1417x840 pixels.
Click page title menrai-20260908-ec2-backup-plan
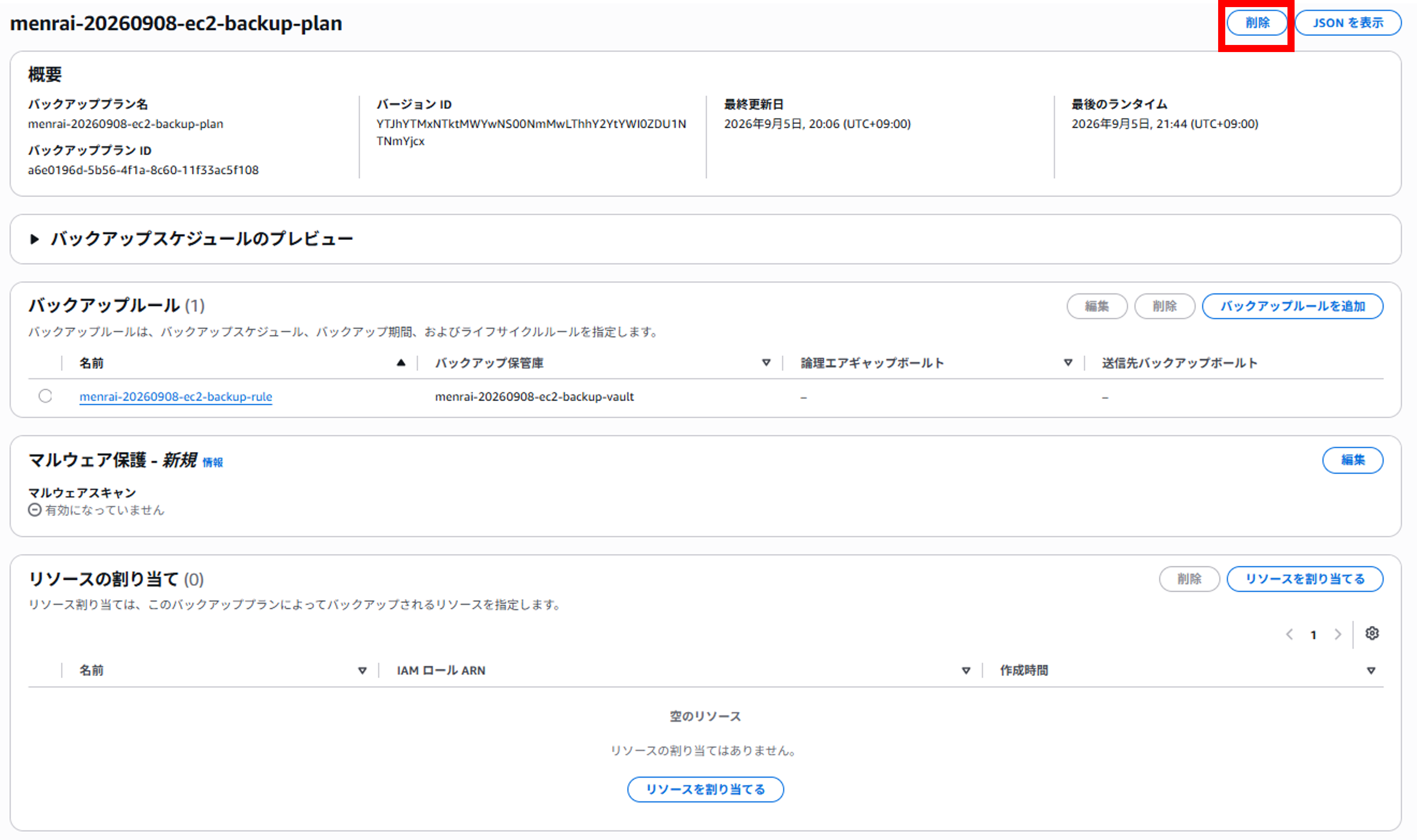point(176,23)
